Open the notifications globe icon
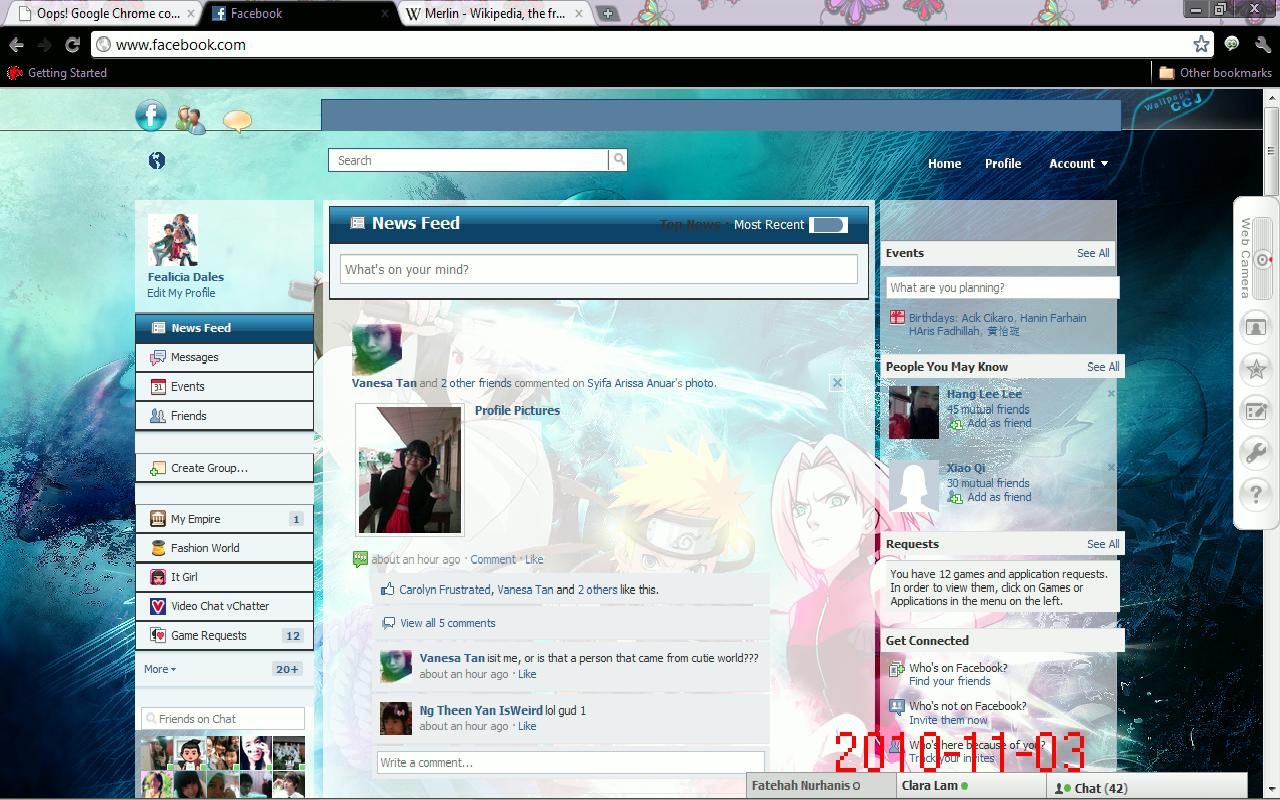Image resolution: width=1280 pixels, height=800 pixels. 157,161
